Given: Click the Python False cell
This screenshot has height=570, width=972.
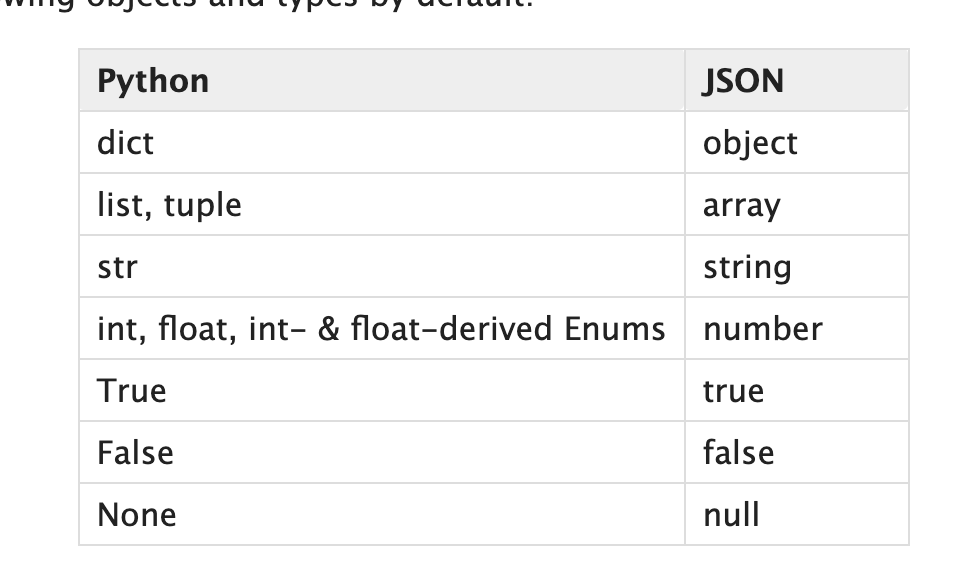Looking at the screenshot, I should tap(135, 452).
